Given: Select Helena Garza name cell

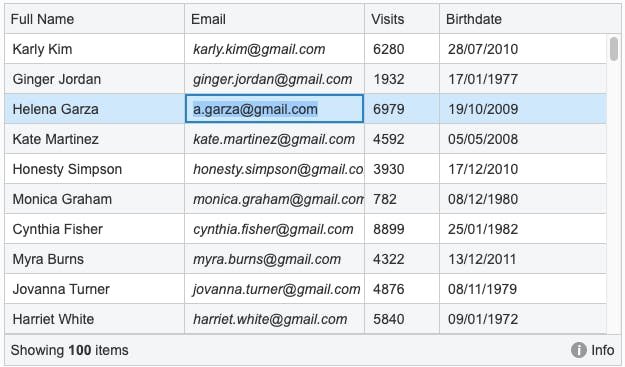Looking at the screenshot, I should tap(94, 109).
